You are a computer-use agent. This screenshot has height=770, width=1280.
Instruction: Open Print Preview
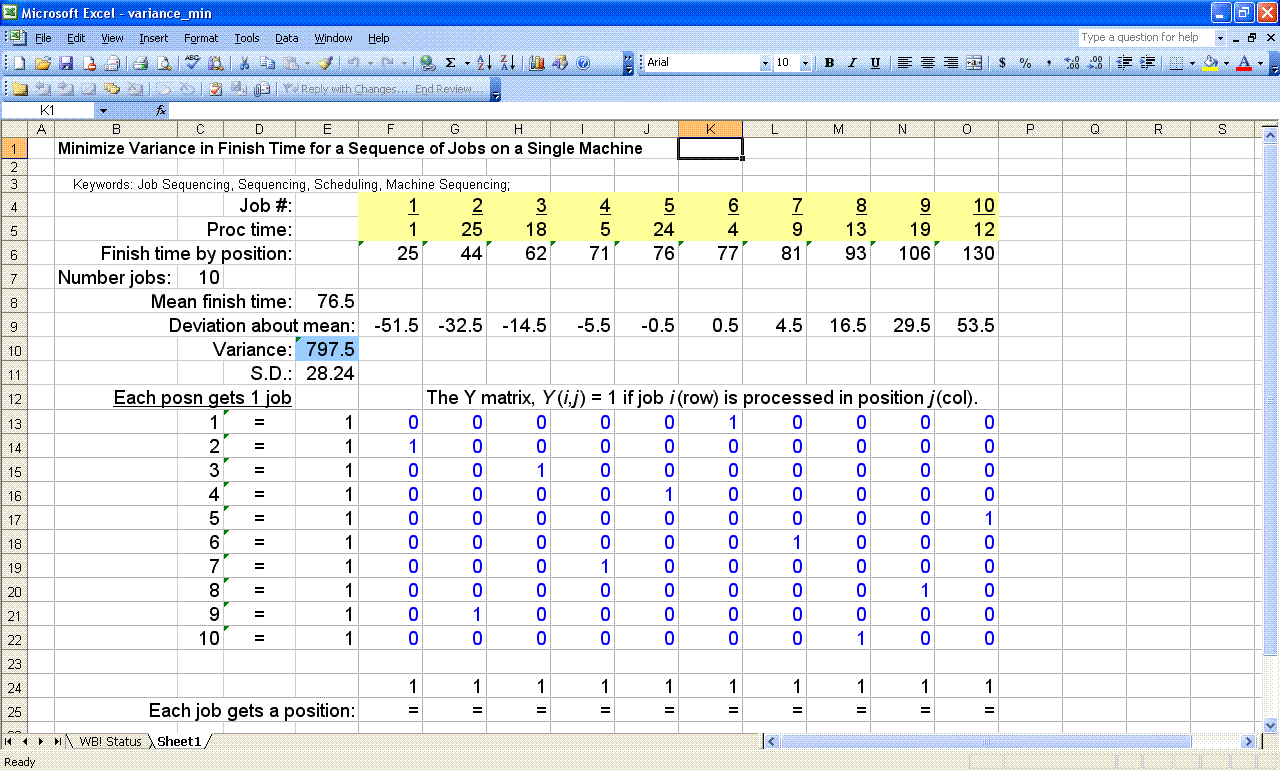pyautogui.click(x=163, y=63)
